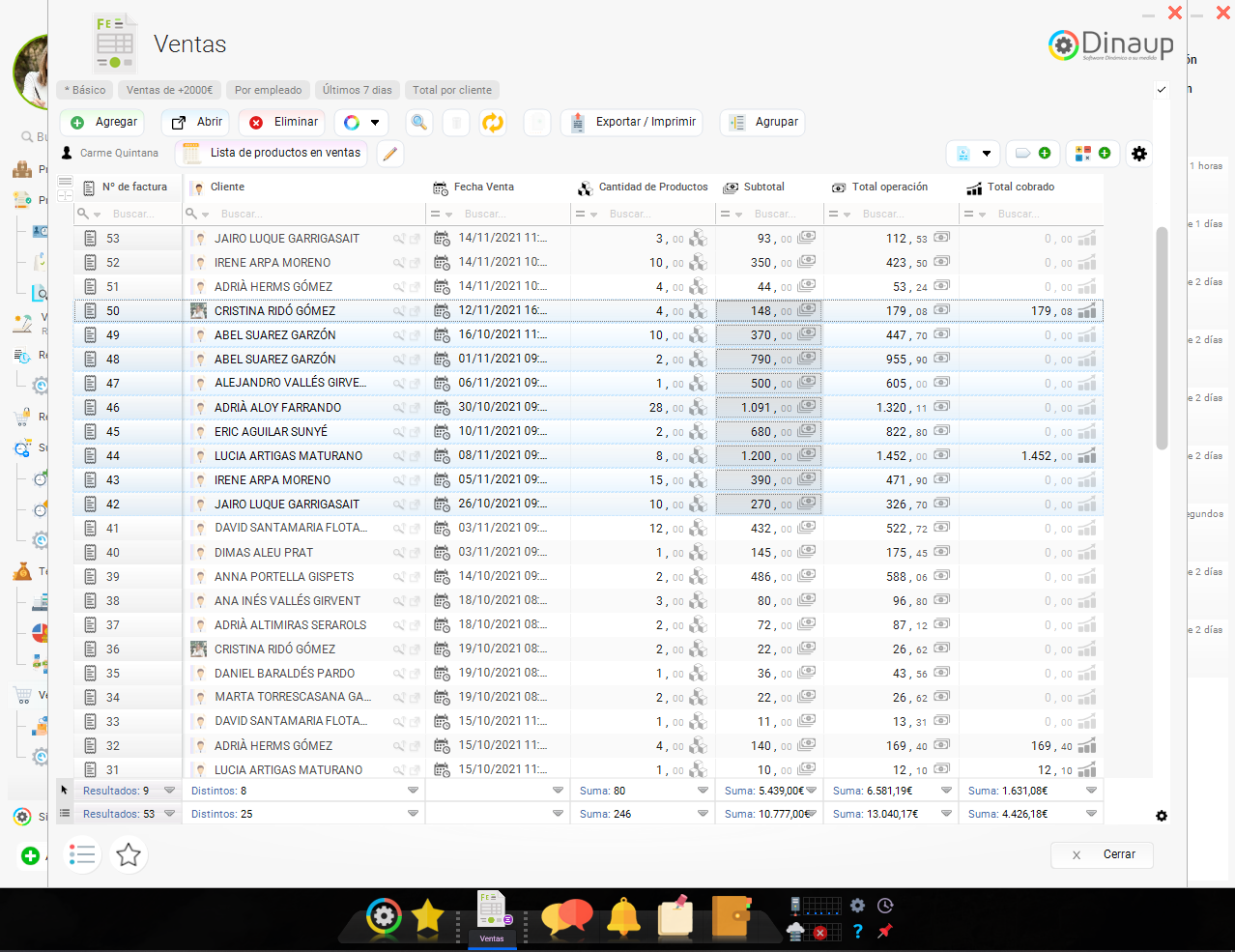Click small gear icon beside totals rows
The height and width of the screenshot is (952, 1235).
click(x=1162, y=816)
